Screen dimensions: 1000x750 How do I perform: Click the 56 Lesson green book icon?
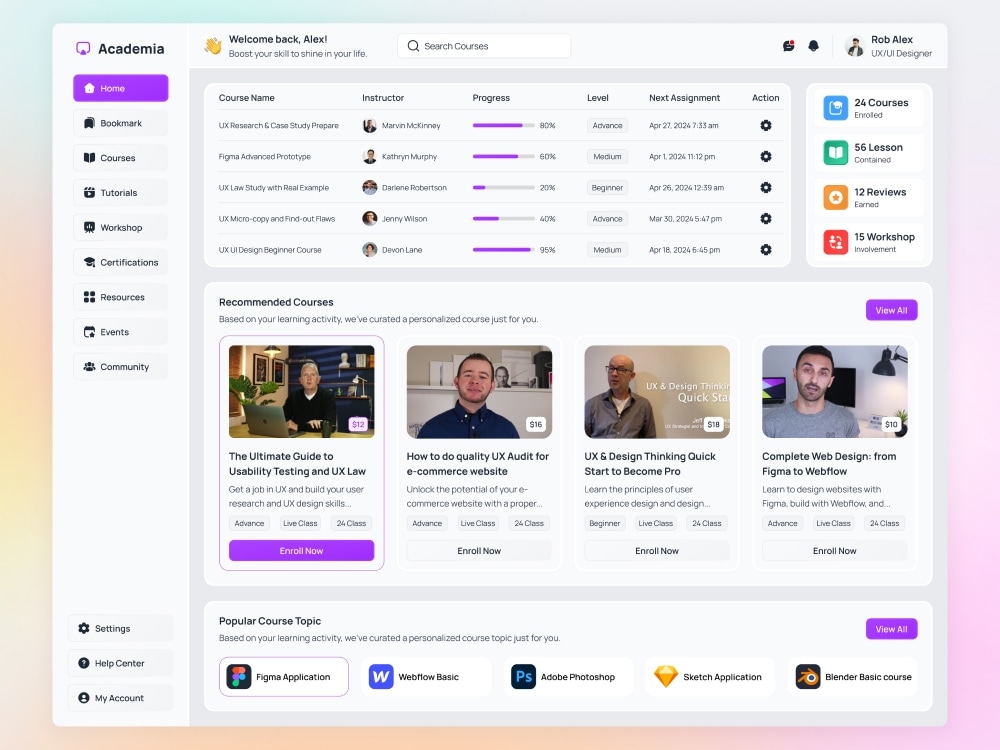coord(835,152)
